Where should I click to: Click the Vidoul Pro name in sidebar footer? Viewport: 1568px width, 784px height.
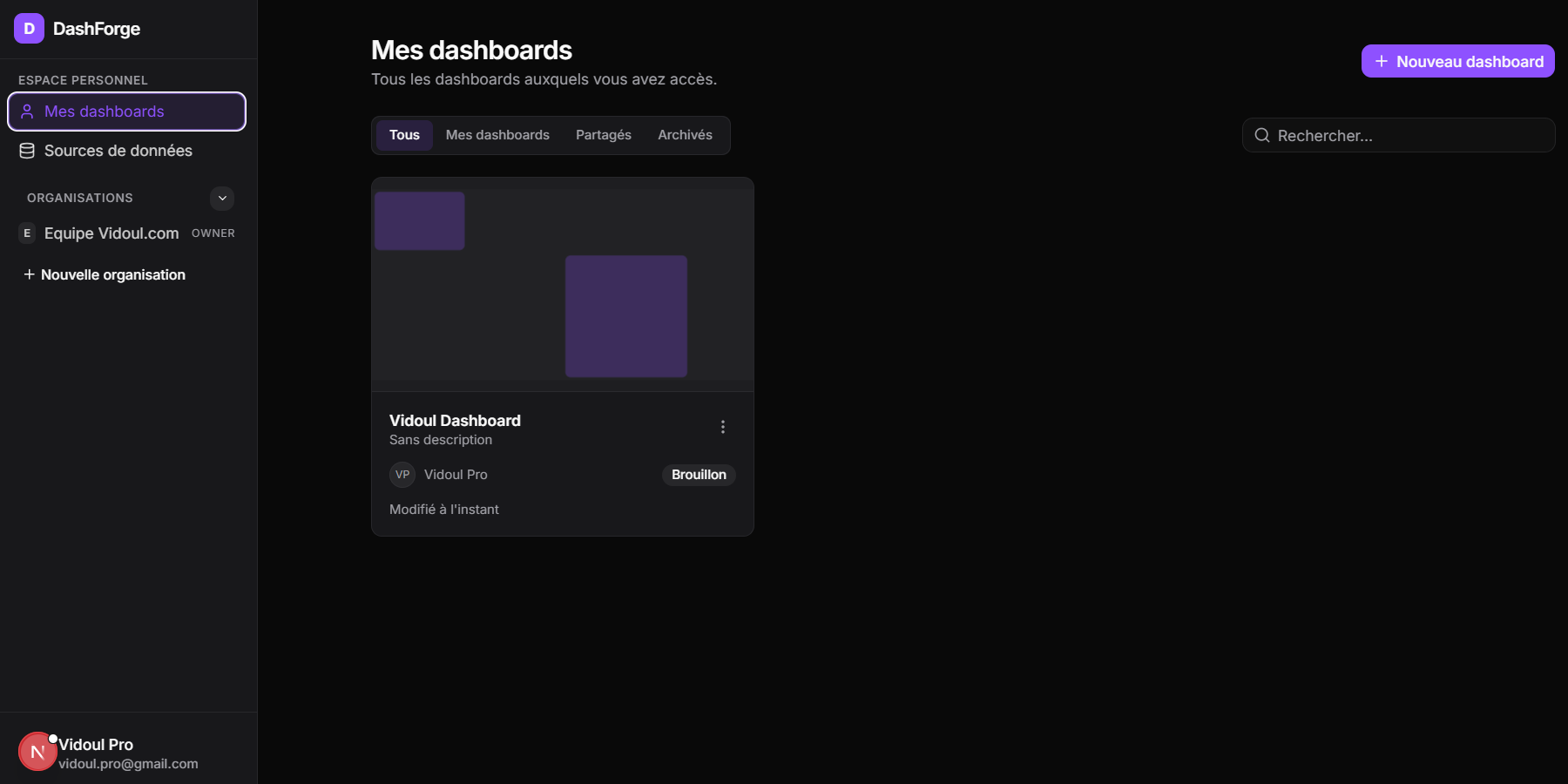[x=96, y=745]
